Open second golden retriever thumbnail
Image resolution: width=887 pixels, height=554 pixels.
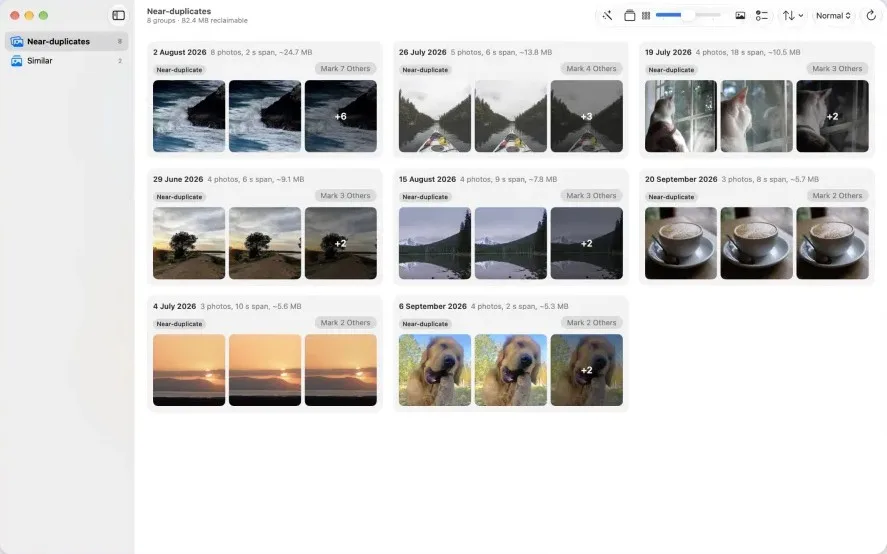pos(511,370)
